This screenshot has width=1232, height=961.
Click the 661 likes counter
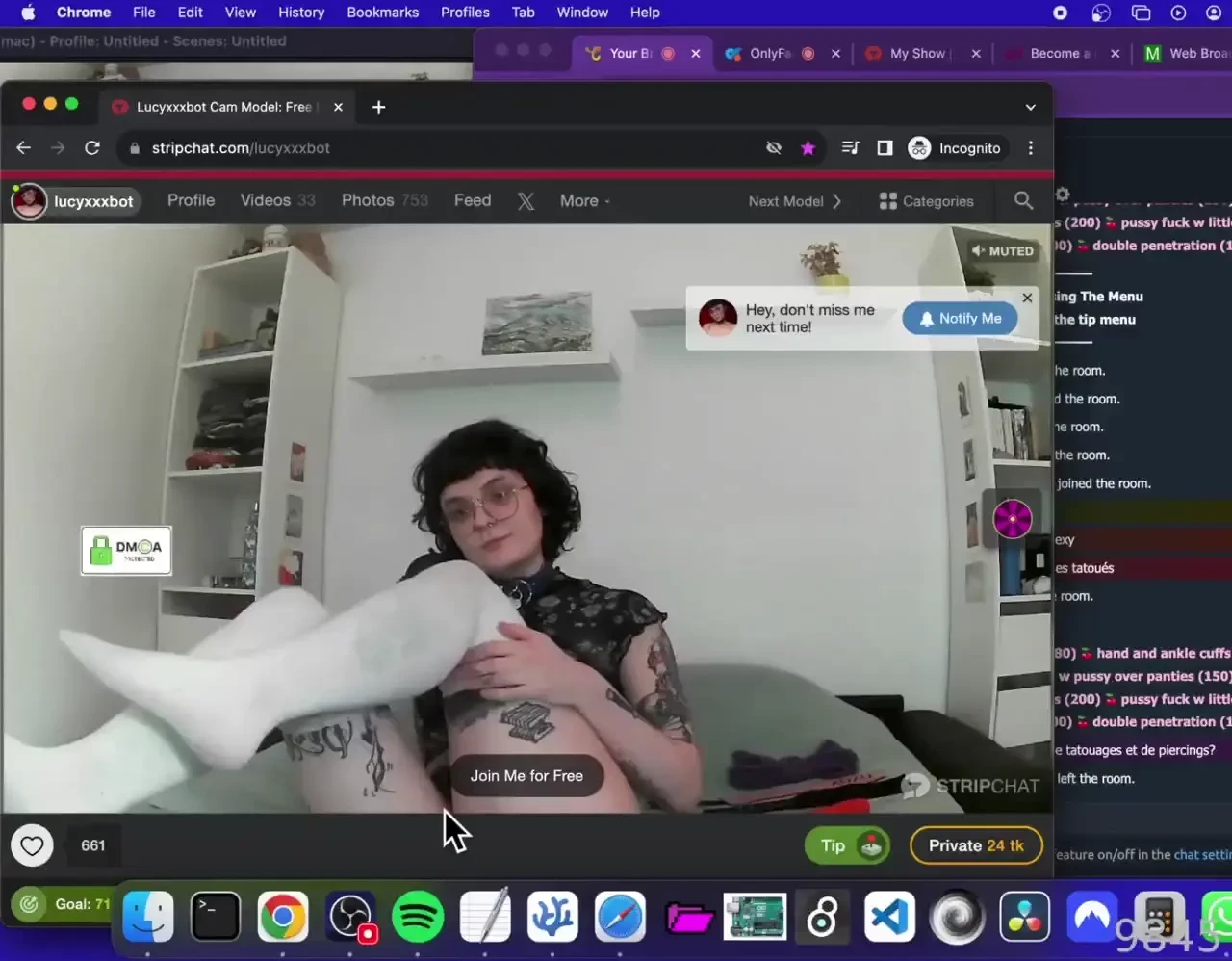(93, 845)
